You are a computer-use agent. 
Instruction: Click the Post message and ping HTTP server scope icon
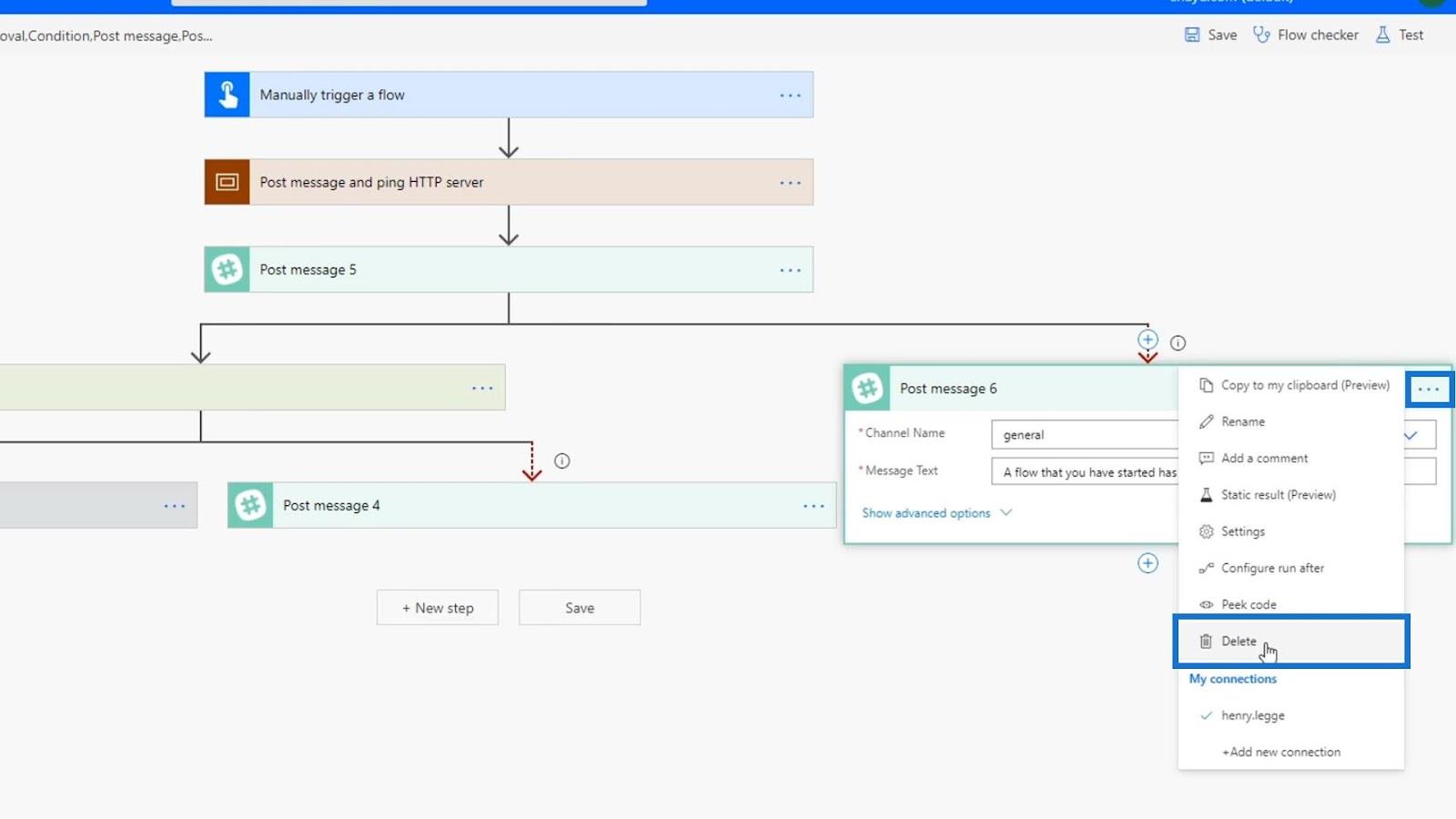227,182
